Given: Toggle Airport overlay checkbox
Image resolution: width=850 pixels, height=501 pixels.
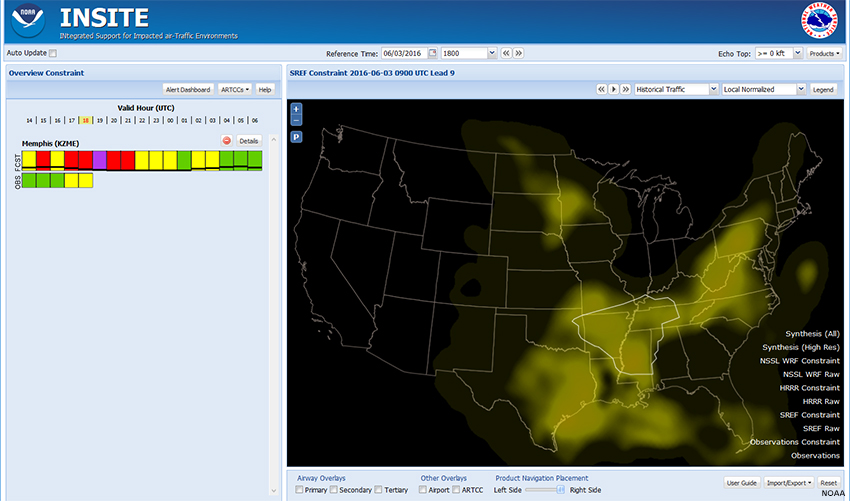Looking at the screenshot, I should 423,490.
